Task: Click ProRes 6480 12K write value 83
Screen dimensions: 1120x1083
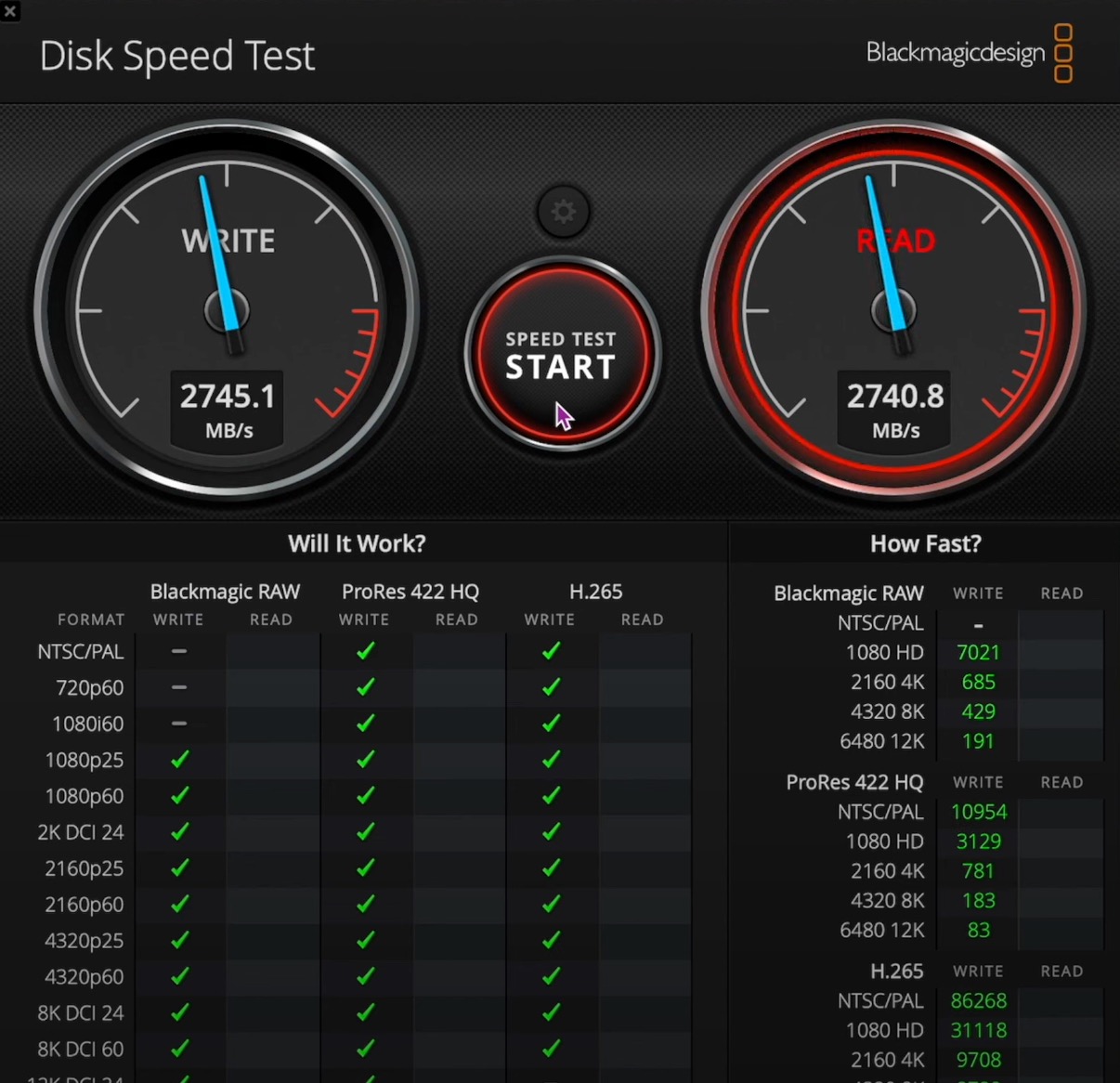Action: pos(978,931)
